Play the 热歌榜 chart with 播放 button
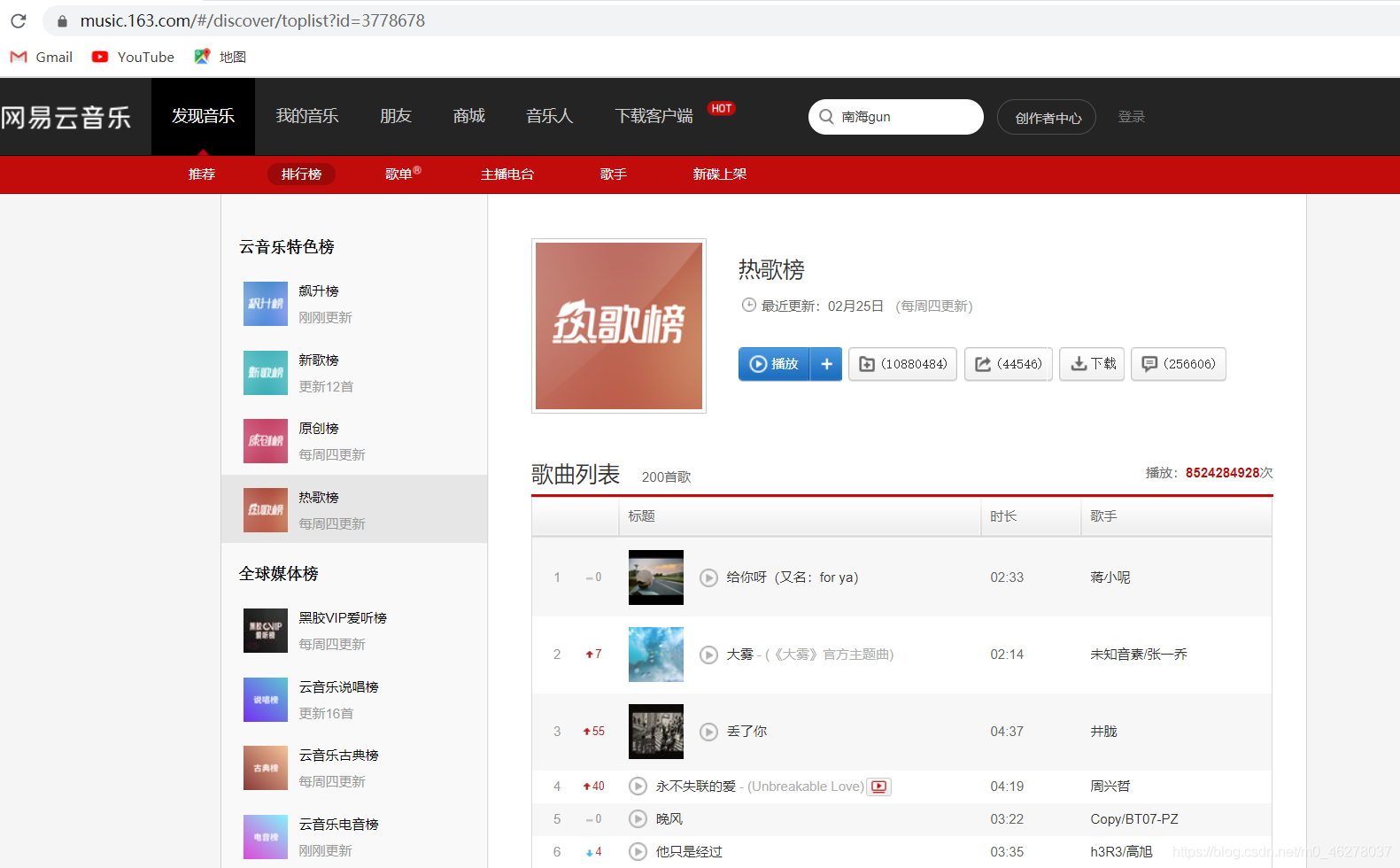1400x868 pixels. [x=774, y=364]
